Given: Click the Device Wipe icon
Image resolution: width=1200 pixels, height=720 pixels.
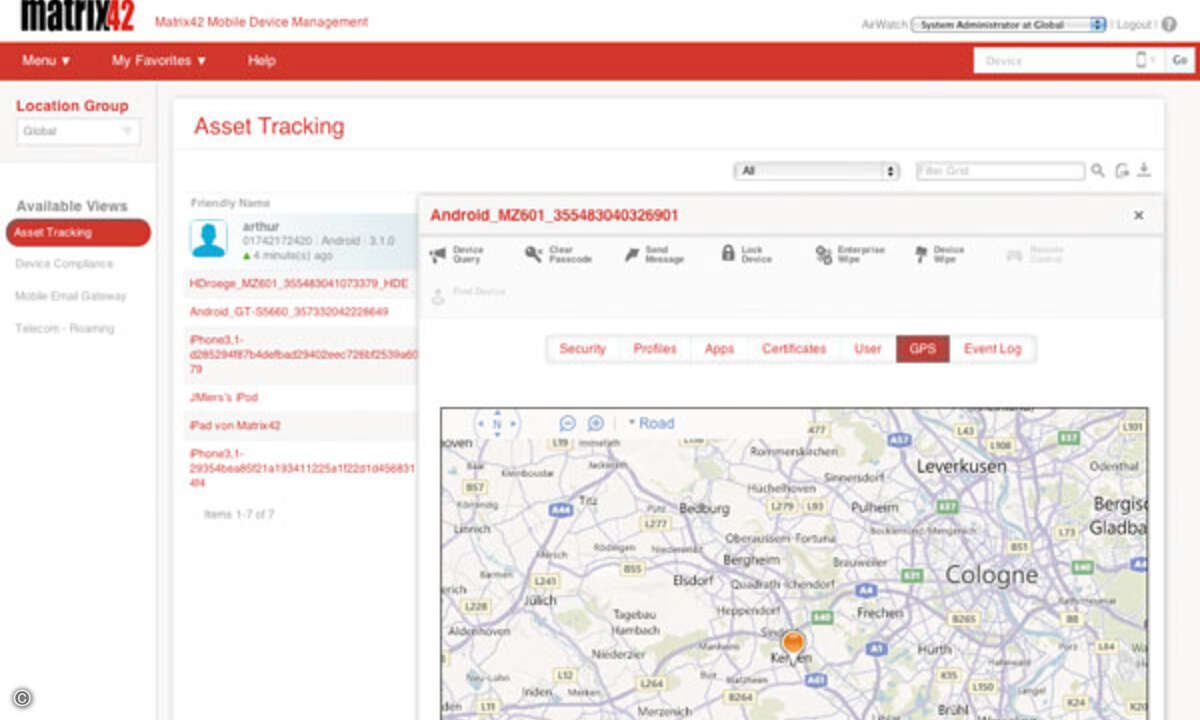Looking at the screenshot, I should [921, 255].
